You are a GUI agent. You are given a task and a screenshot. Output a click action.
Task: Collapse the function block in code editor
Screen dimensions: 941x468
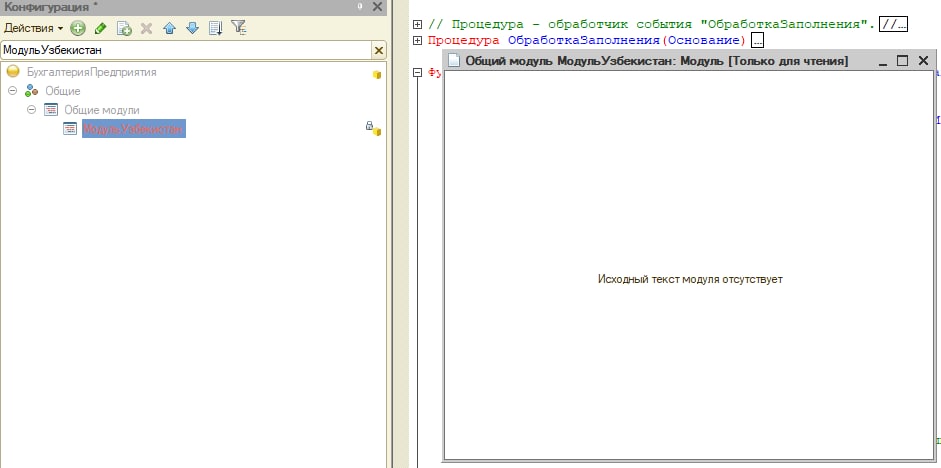click(x=418, y=73)
